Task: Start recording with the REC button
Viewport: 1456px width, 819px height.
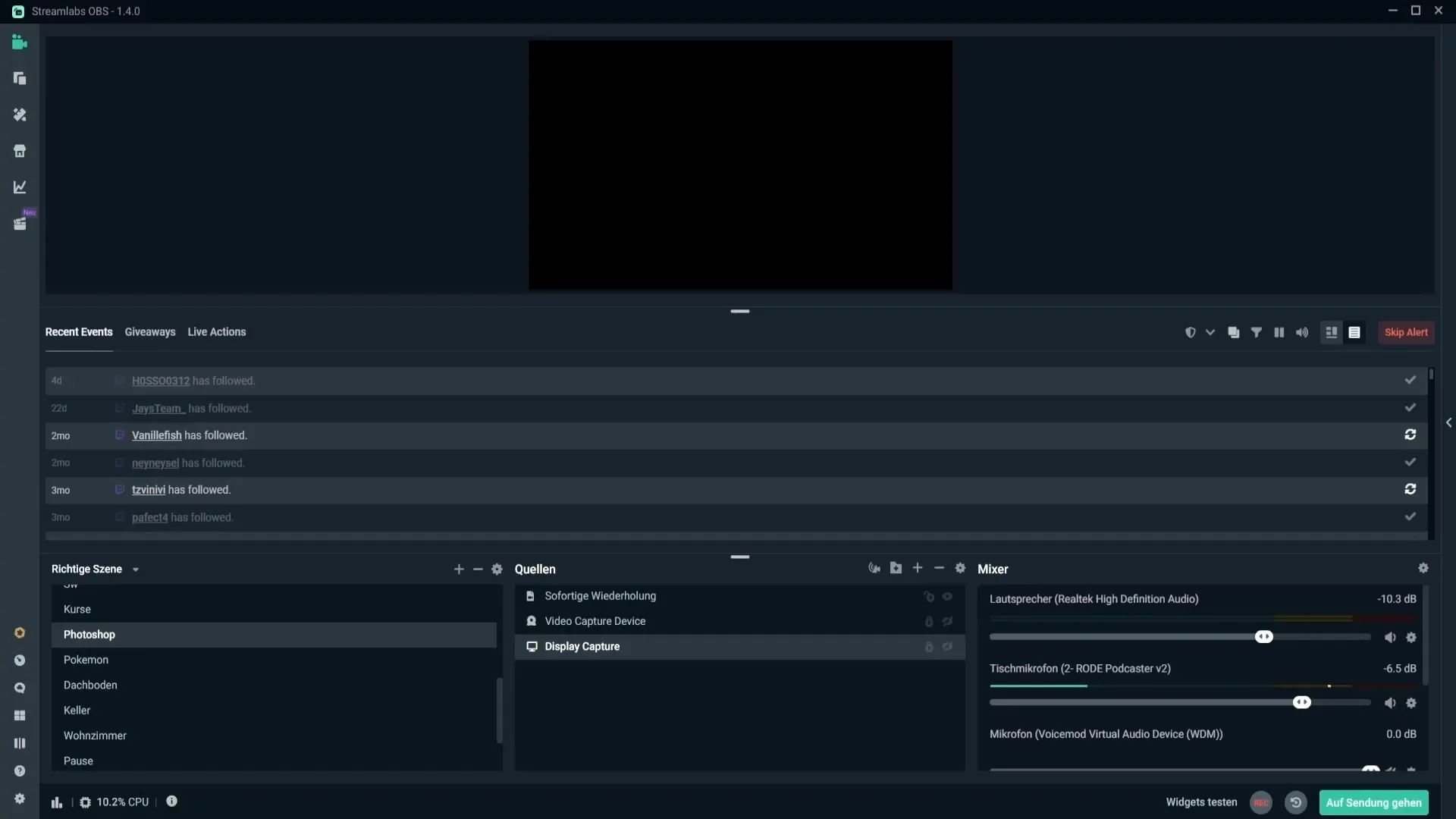Action: 1261,803
